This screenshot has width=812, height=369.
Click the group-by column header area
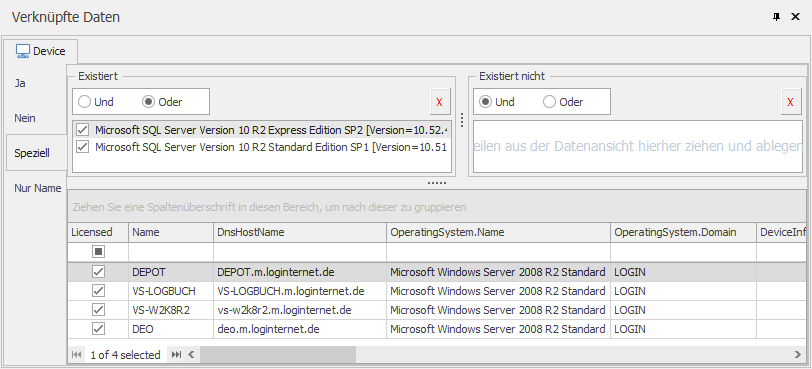pos(437,207)
